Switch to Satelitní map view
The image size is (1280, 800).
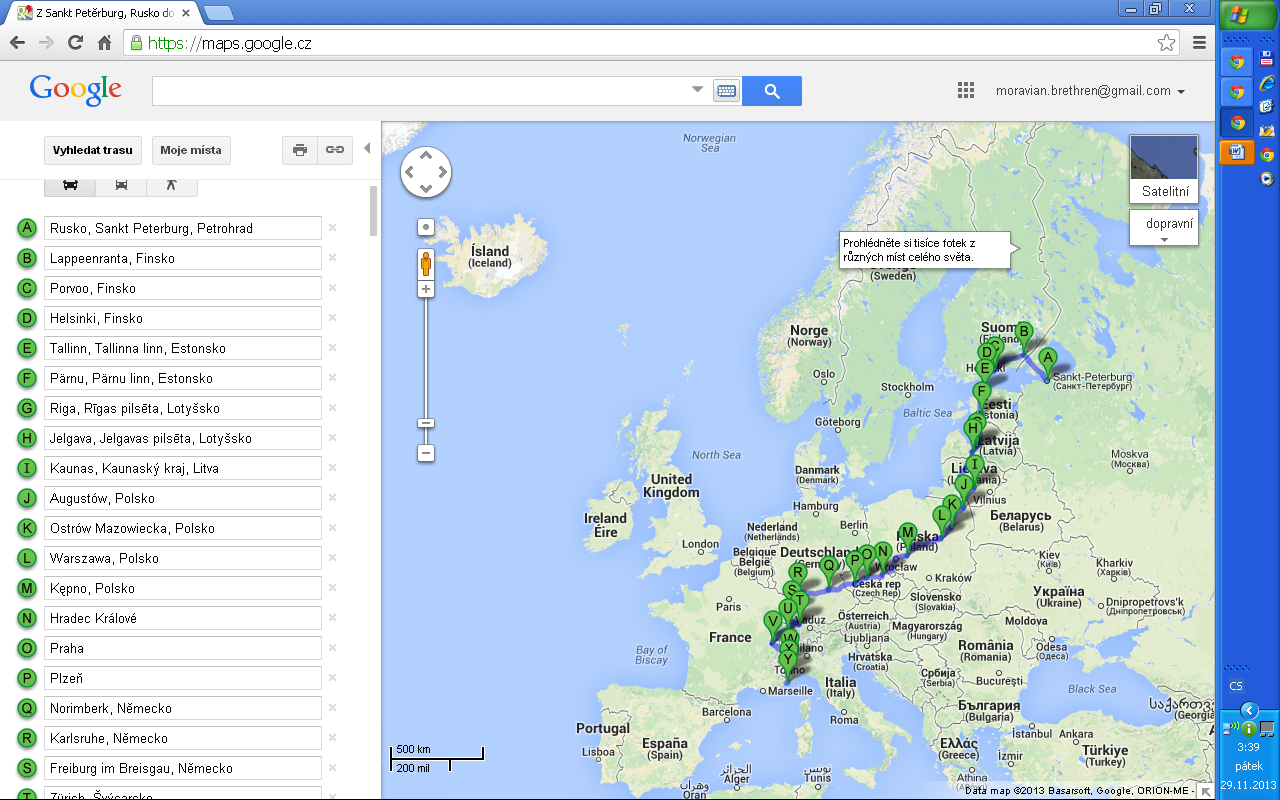pyautogui.click(x=1164, y=169)
